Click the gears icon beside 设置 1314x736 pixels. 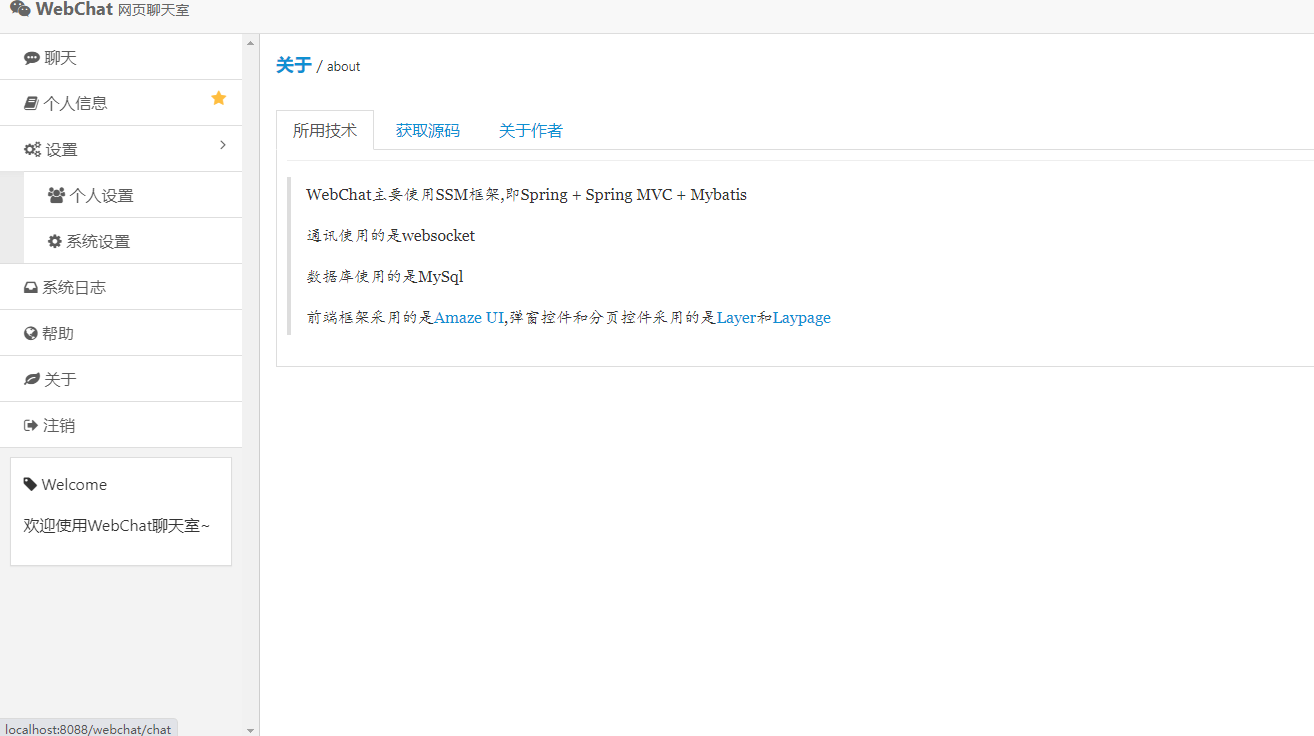pos(32,150)
